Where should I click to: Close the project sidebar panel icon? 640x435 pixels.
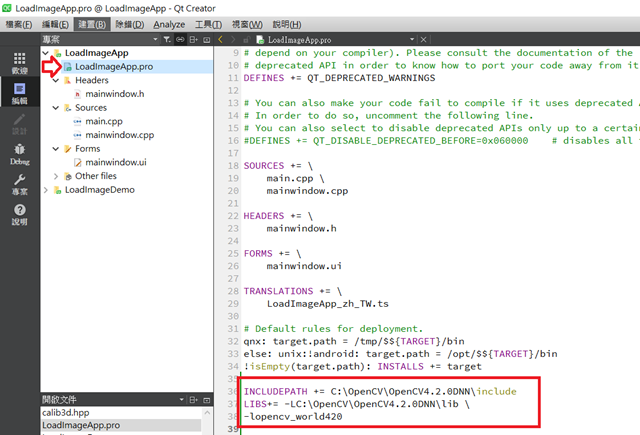207,40
